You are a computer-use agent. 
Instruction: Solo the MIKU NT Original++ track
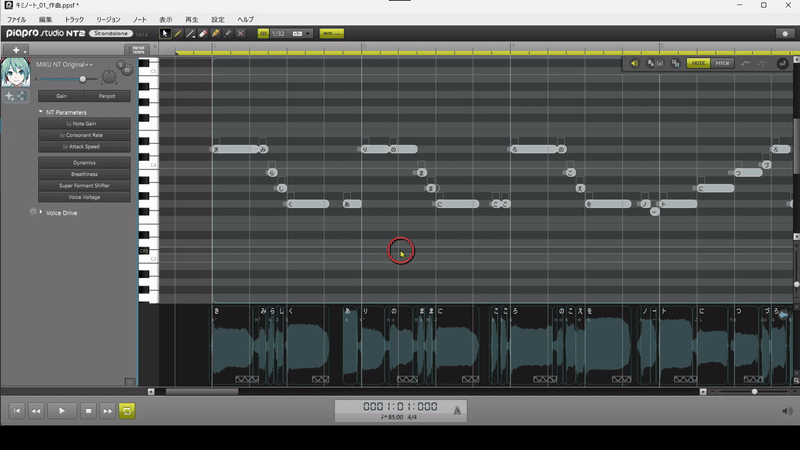(120, 65)
